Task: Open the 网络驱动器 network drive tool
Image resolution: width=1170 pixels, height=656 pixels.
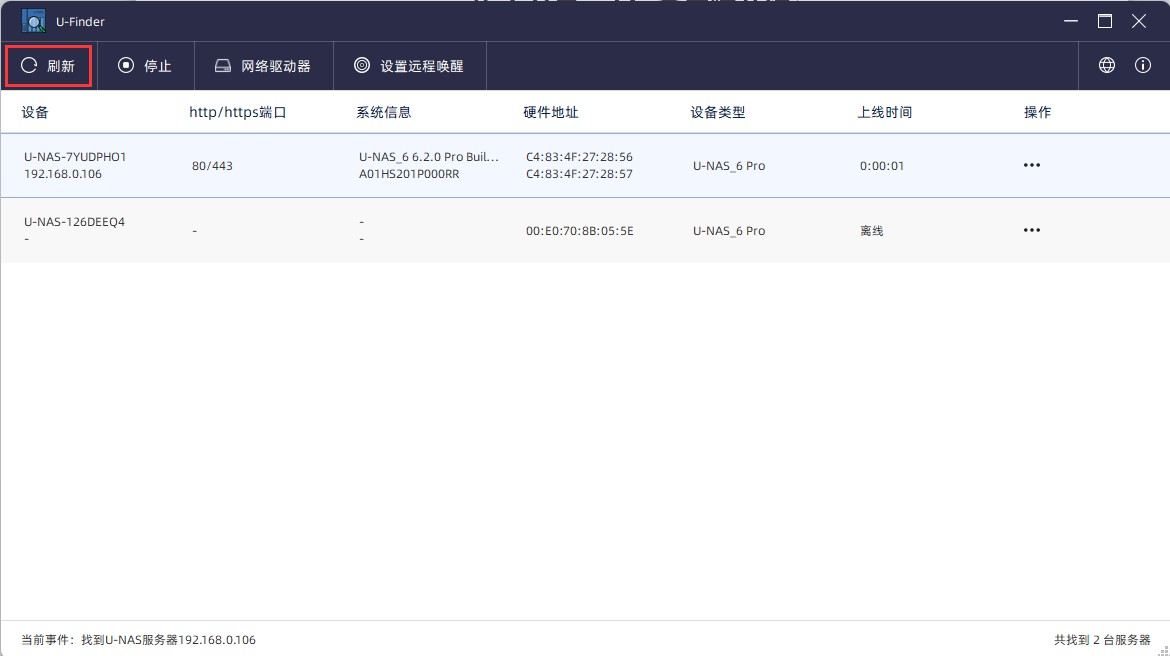Action: (x=263, y=66)
